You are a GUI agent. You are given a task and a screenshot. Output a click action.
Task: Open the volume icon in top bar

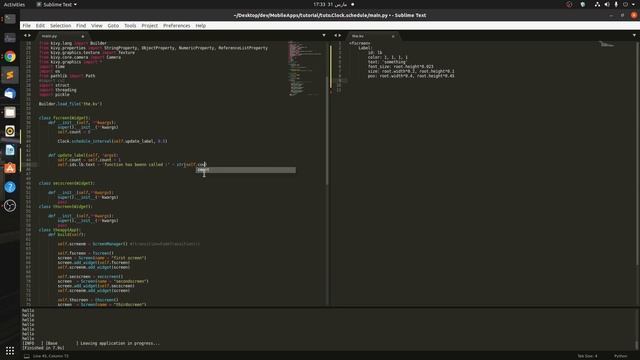pos(607,4)
